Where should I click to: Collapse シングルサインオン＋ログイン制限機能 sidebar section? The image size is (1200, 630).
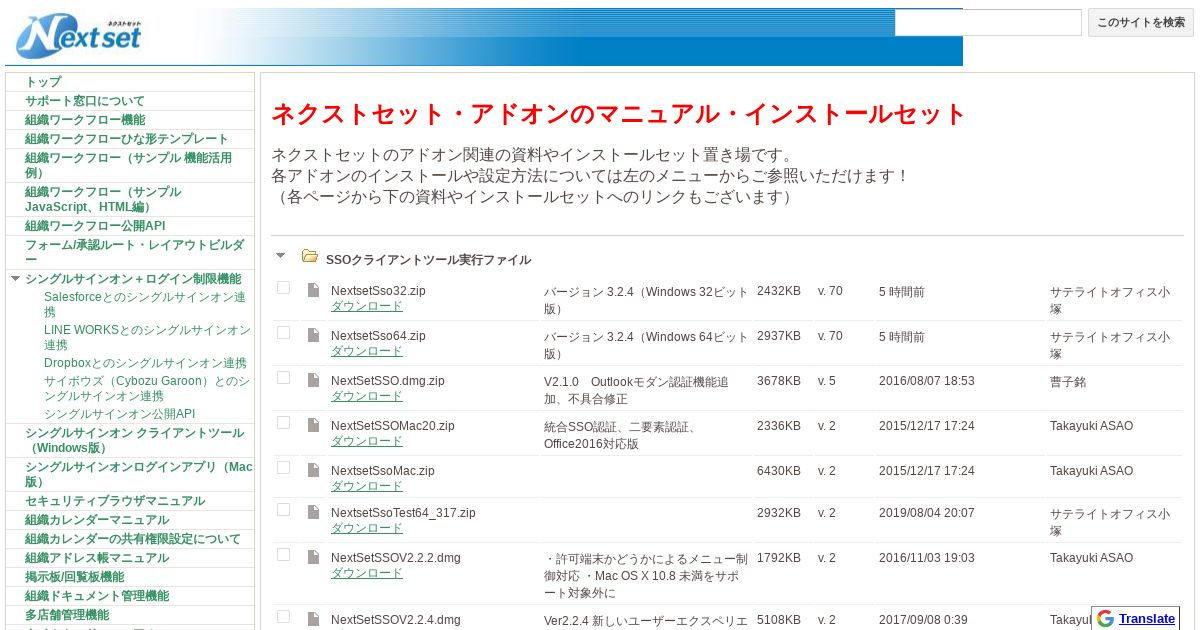15,279
